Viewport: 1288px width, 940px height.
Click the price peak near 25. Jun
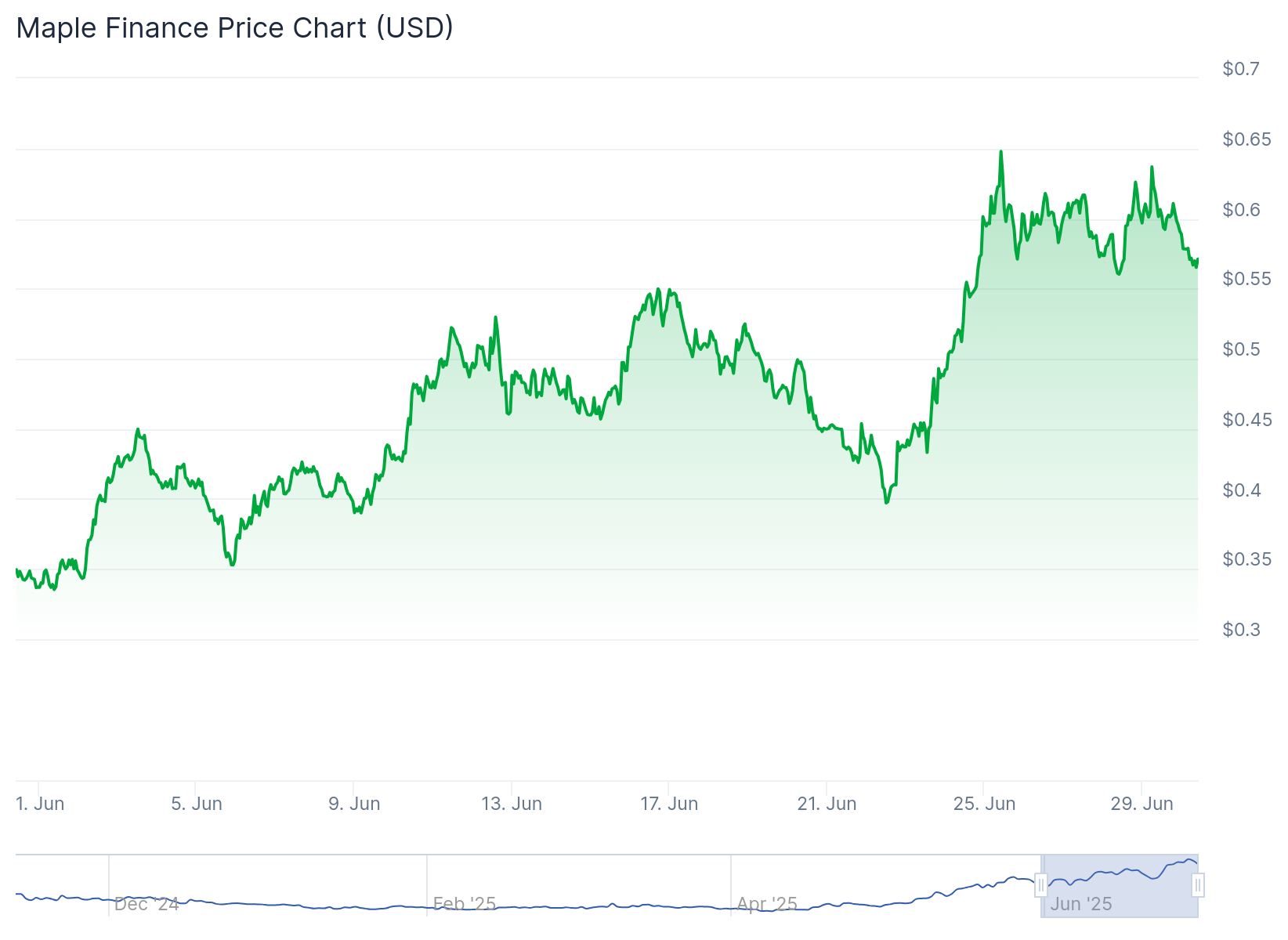tap(1000, 152)
